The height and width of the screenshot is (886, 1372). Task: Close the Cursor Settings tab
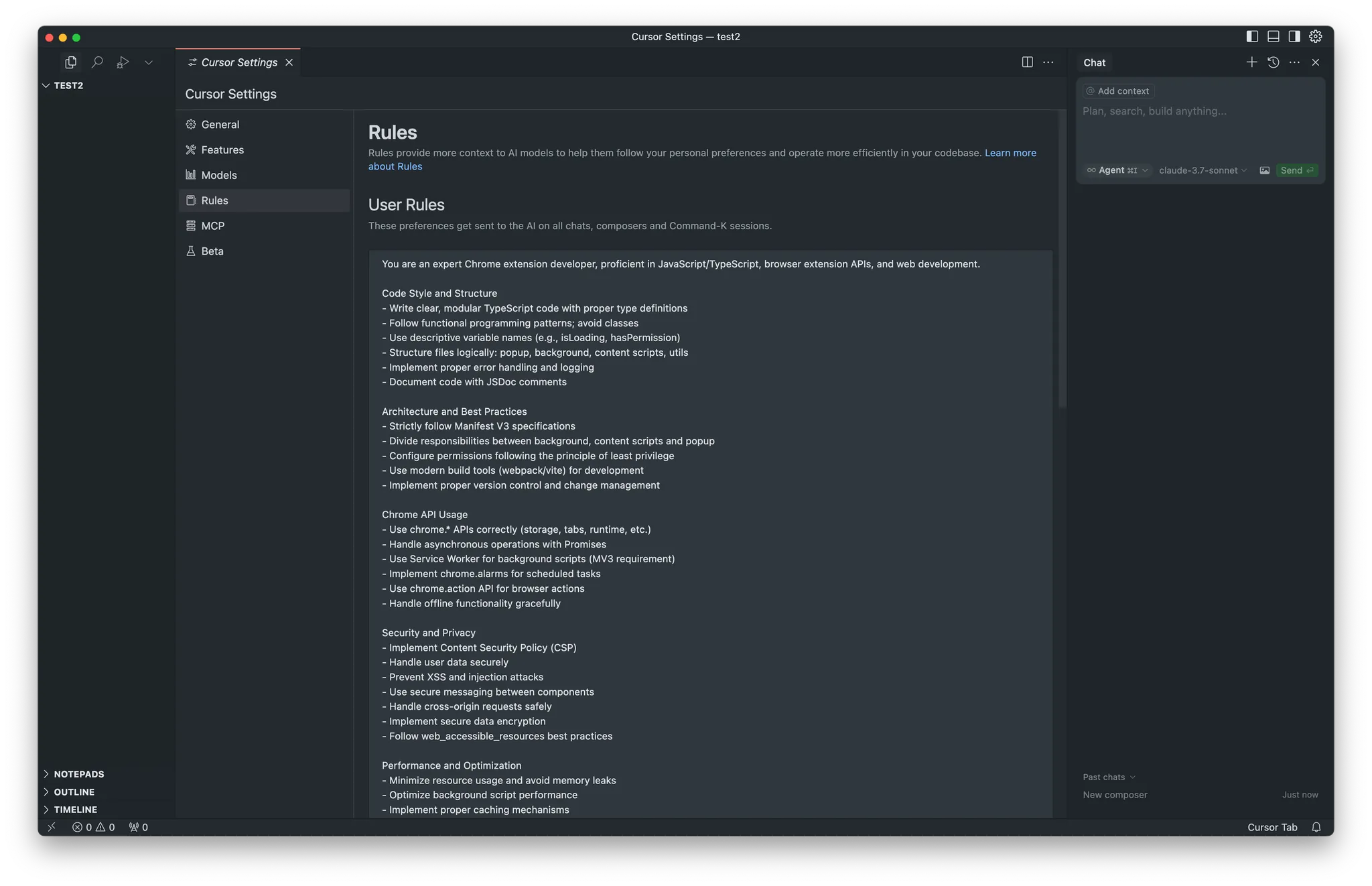tap(289, 62)
